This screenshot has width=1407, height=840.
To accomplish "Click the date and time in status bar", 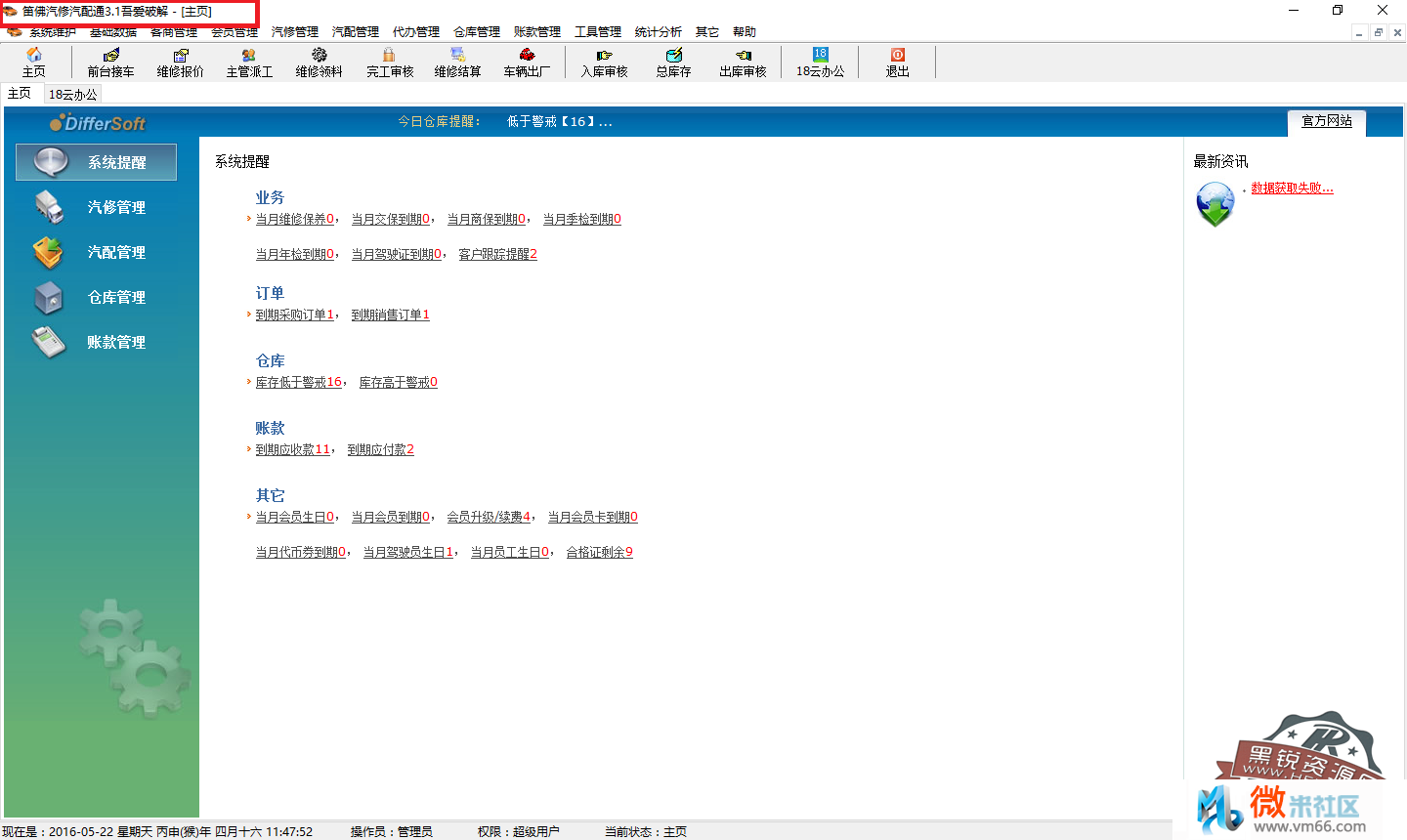I will 157,832.
